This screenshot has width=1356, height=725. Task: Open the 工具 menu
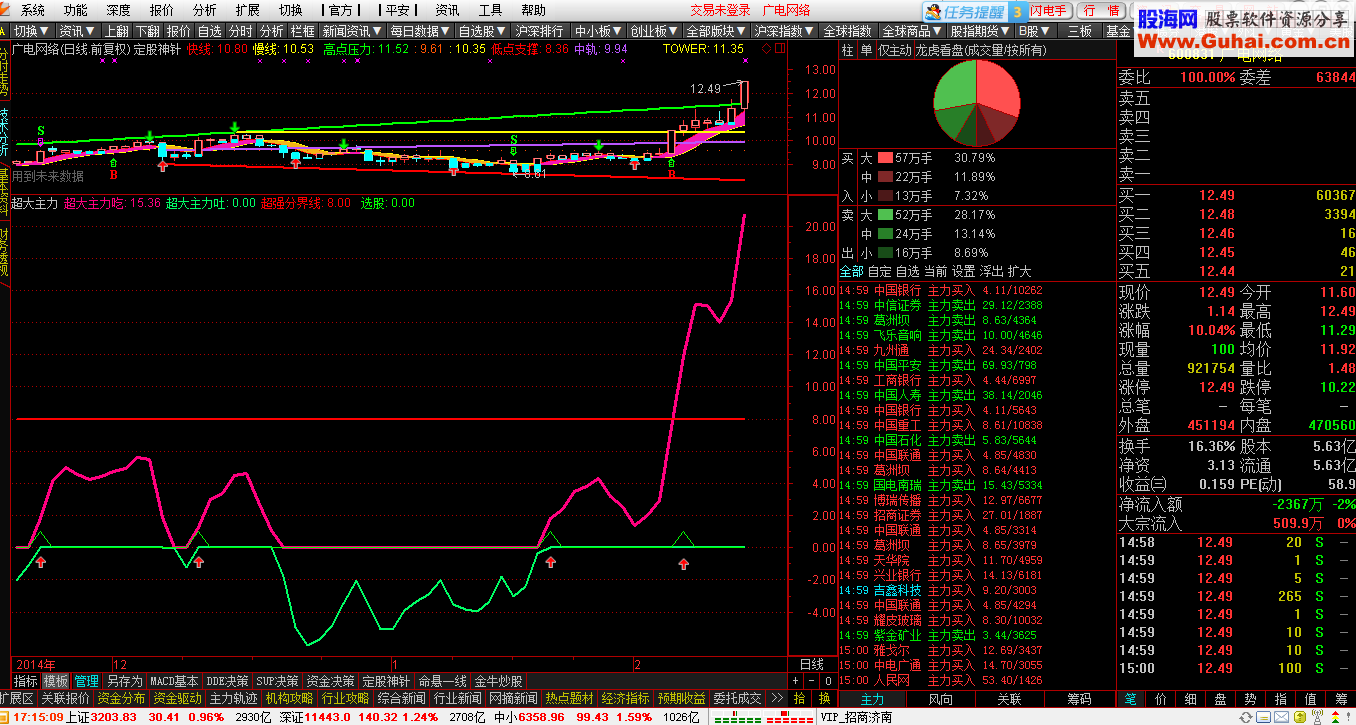[x=490, y=10]
